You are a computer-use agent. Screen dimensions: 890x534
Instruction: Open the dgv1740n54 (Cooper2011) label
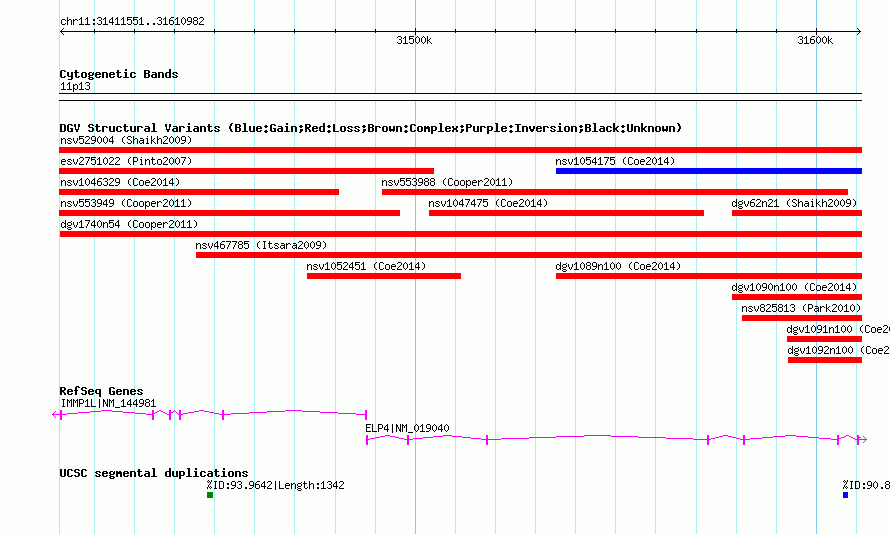(x=129, y=224)
